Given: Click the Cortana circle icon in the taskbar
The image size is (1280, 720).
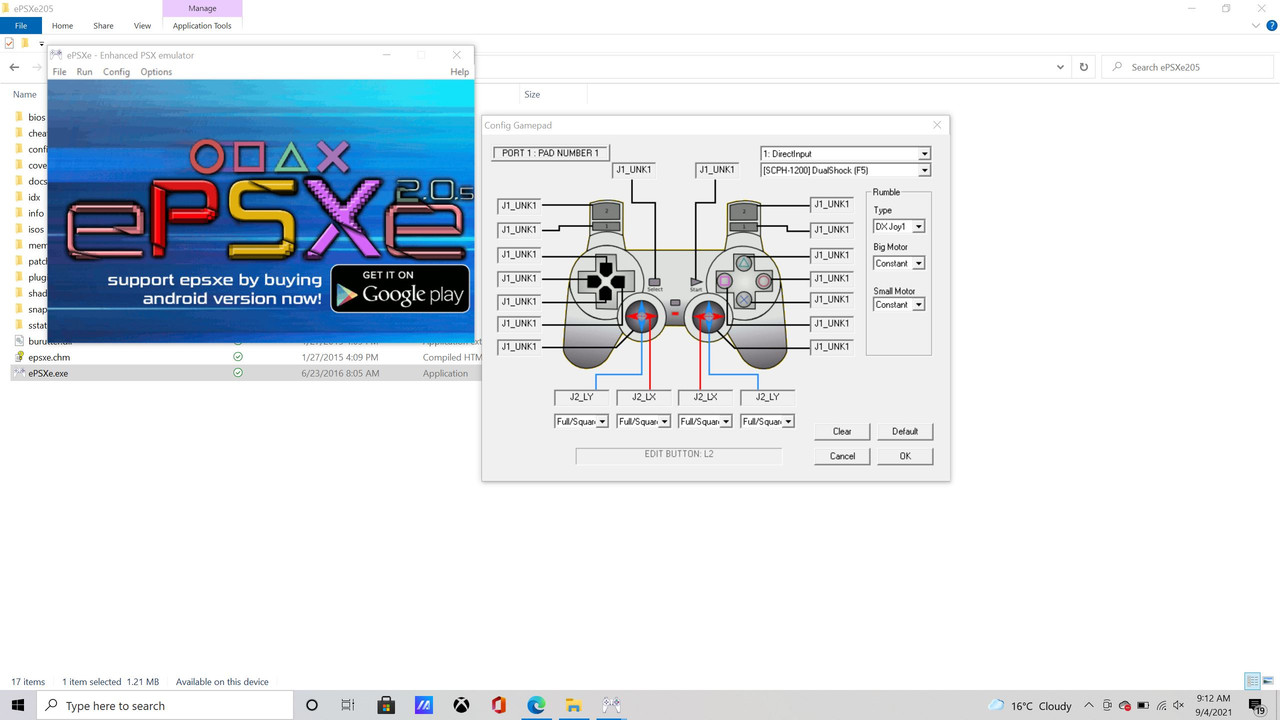Looking at the screenshot, I should [311, 705].
